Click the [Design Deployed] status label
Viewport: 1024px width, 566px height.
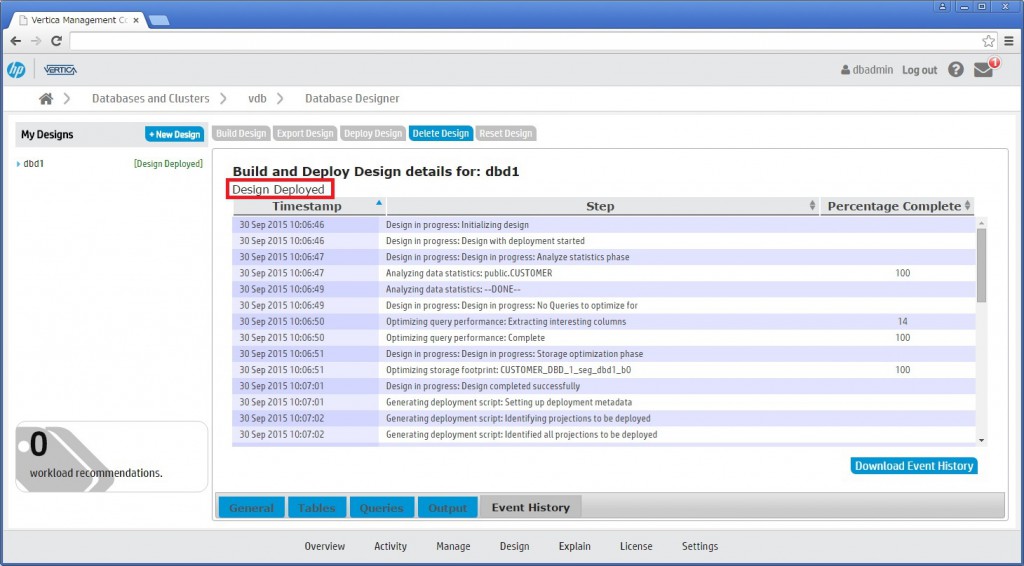tap(168, 164)
